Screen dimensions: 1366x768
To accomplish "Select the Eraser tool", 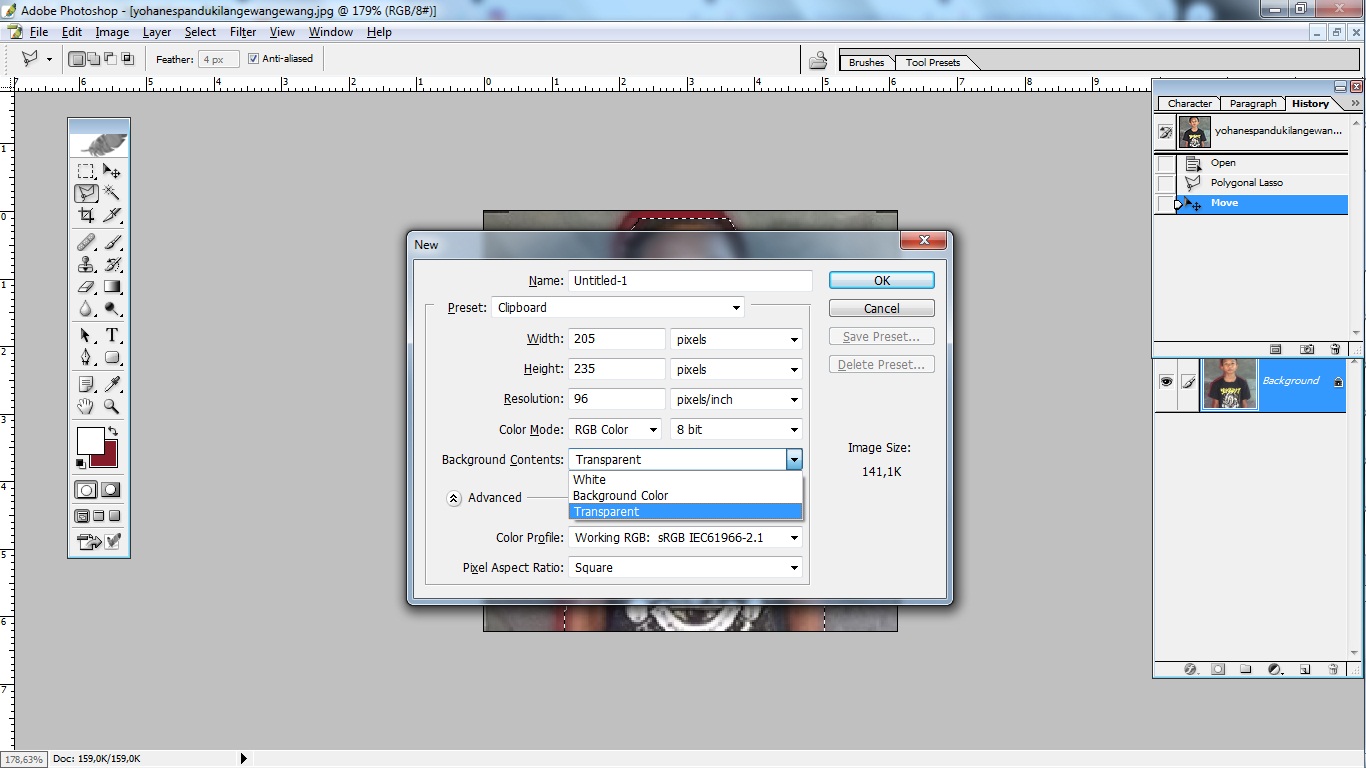I will tap(86, 287).
